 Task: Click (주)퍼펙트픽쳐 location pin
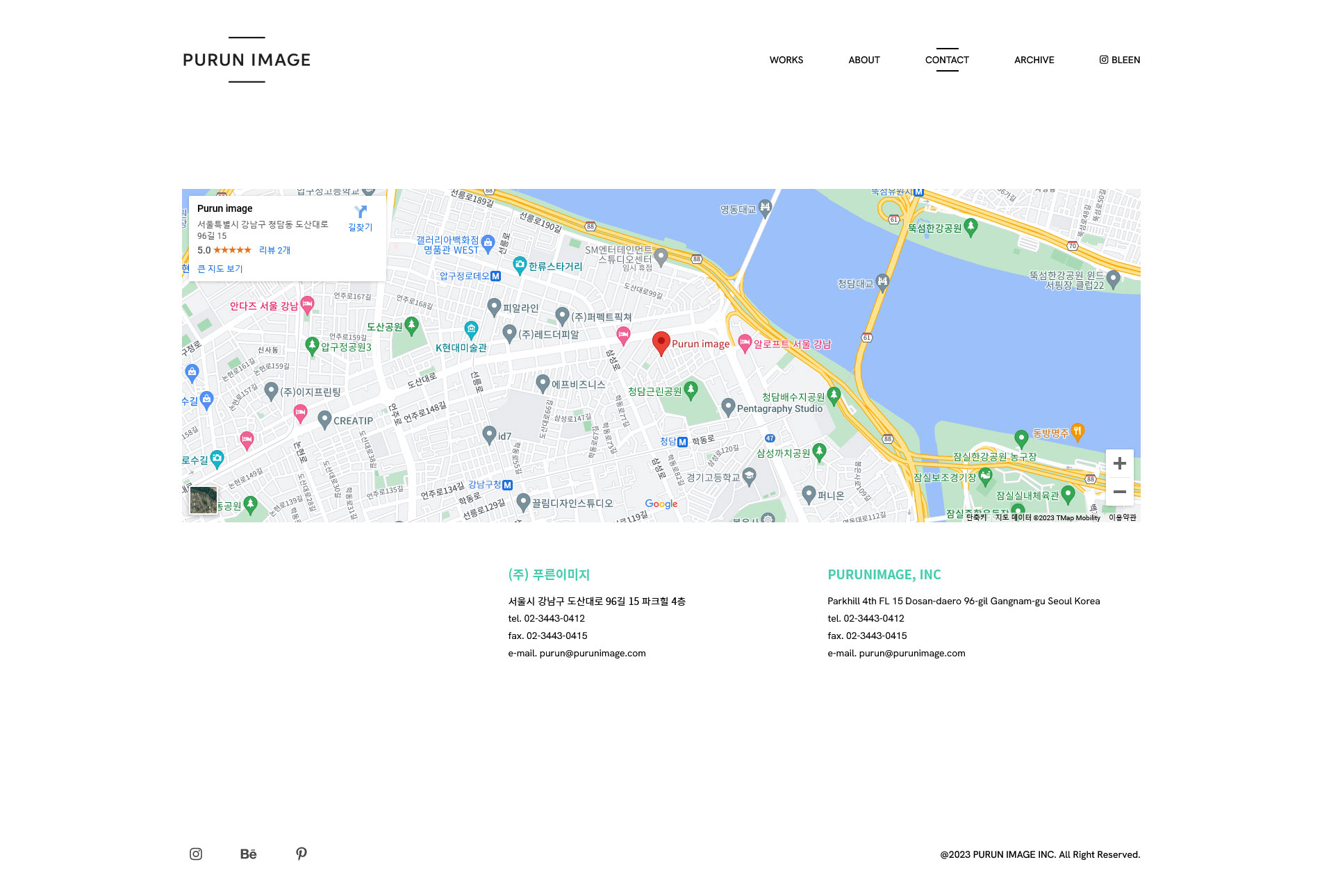(x=563, y=315)
